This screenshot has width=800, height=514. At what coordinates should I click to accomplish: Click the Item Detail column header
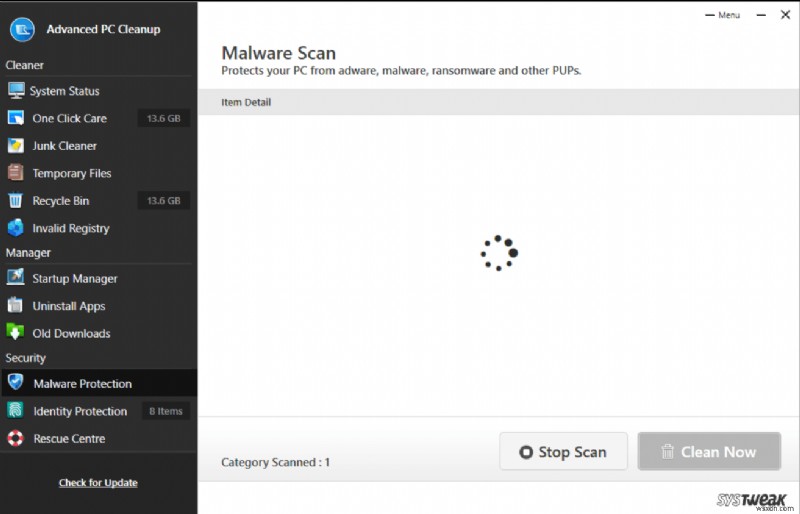coord(246,102)
